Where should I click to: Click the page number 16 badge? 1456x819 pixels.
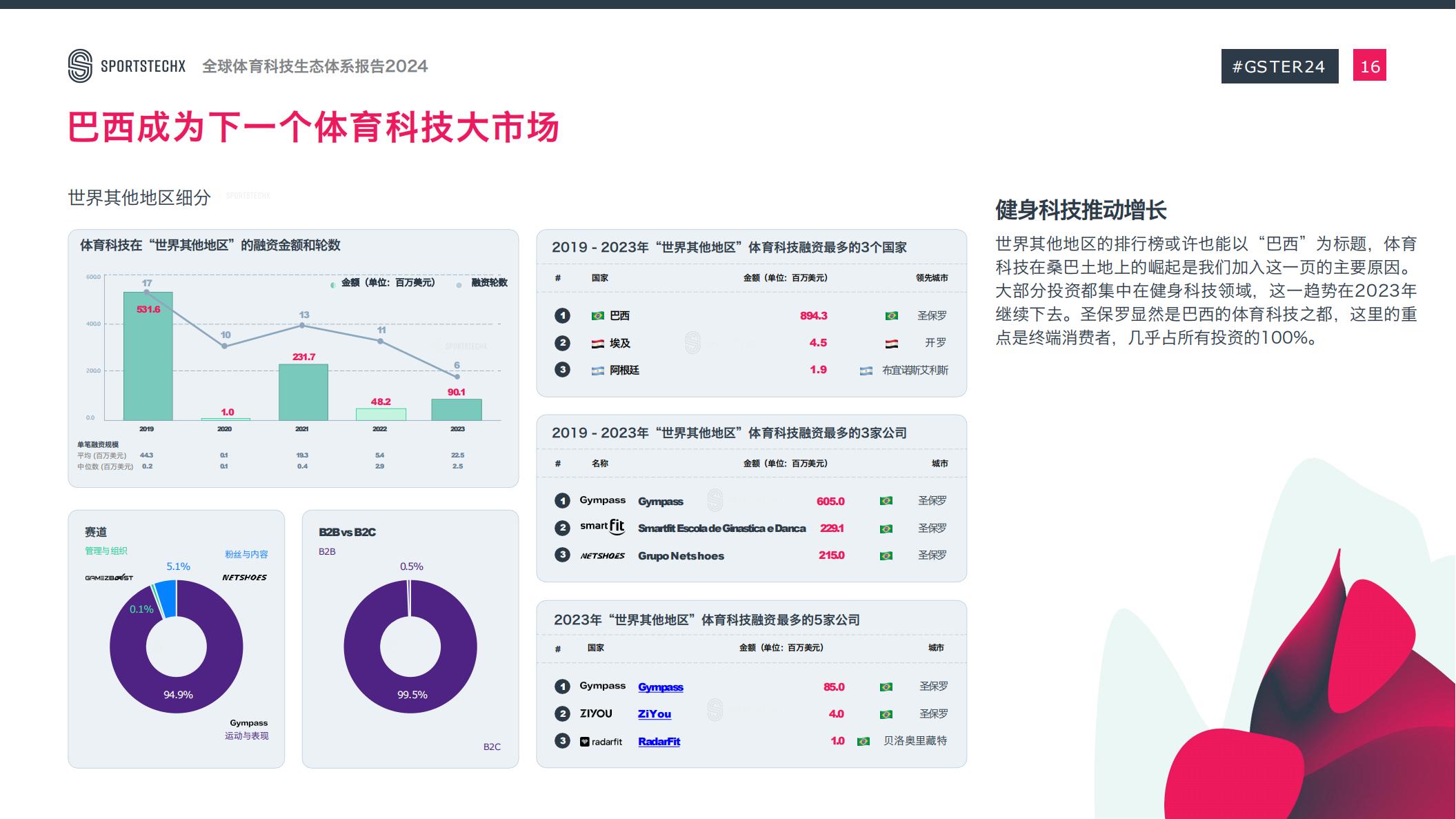tap(1370, 66)
